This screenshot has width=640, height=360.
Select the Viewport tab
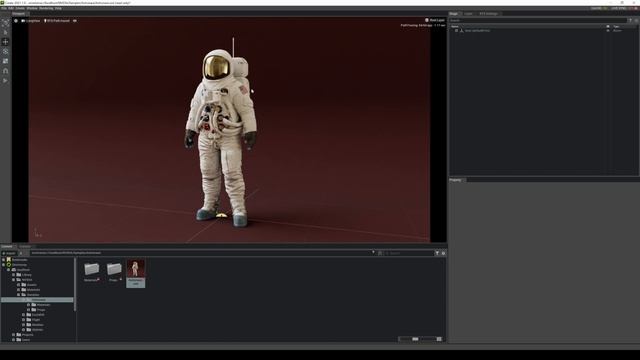(x=18, y=14)
